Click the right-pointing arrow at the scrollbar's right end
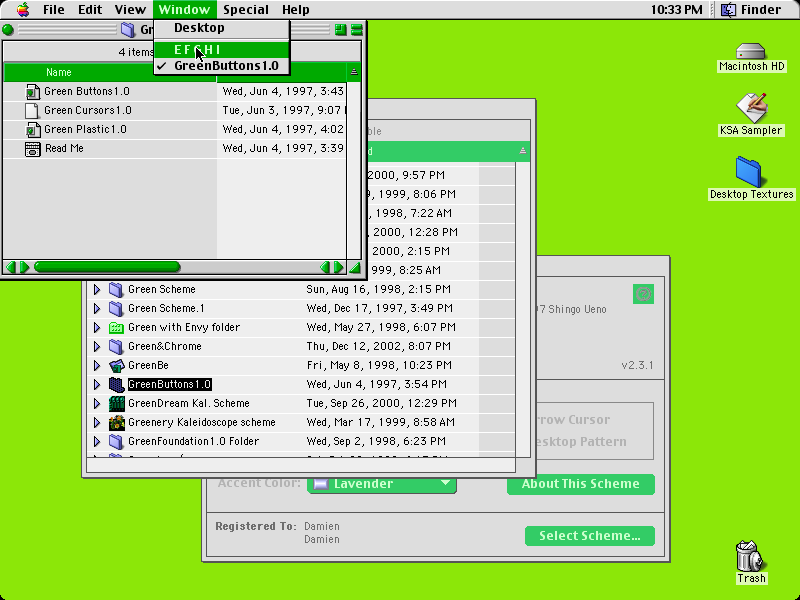 pos(338,267)
